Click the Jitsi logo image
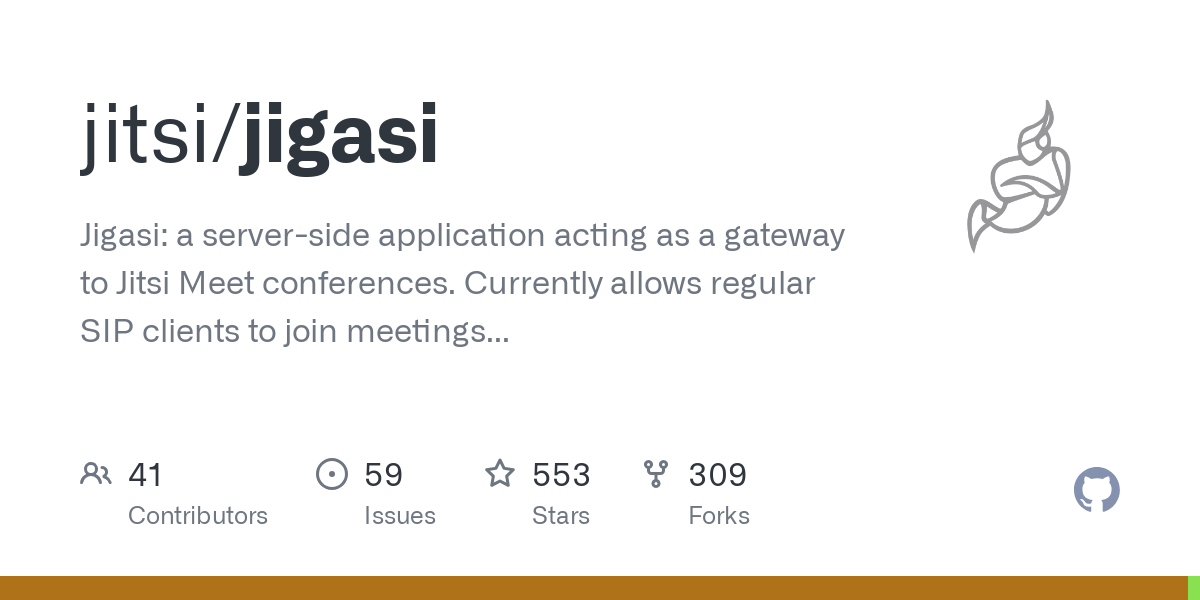 (x=1018, y=176)
